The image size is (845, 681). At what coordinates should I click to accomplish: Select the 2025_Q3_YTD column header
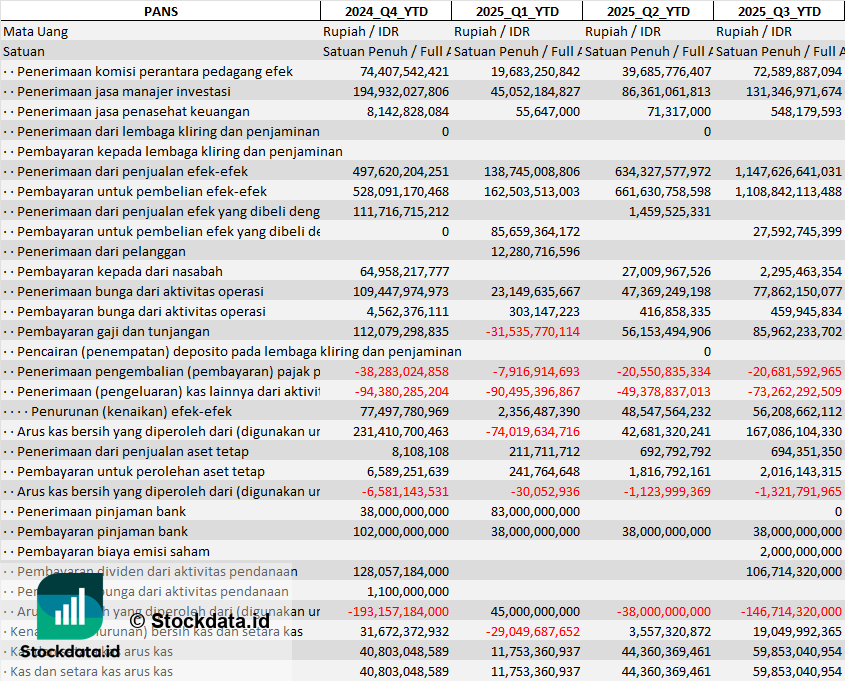(779, 11)
